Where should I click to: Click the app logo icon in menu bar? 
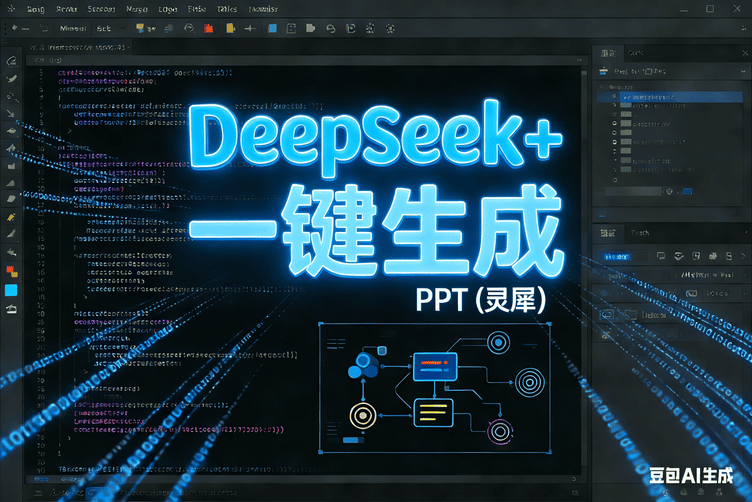pyautogui.click(x=11, y=9)
